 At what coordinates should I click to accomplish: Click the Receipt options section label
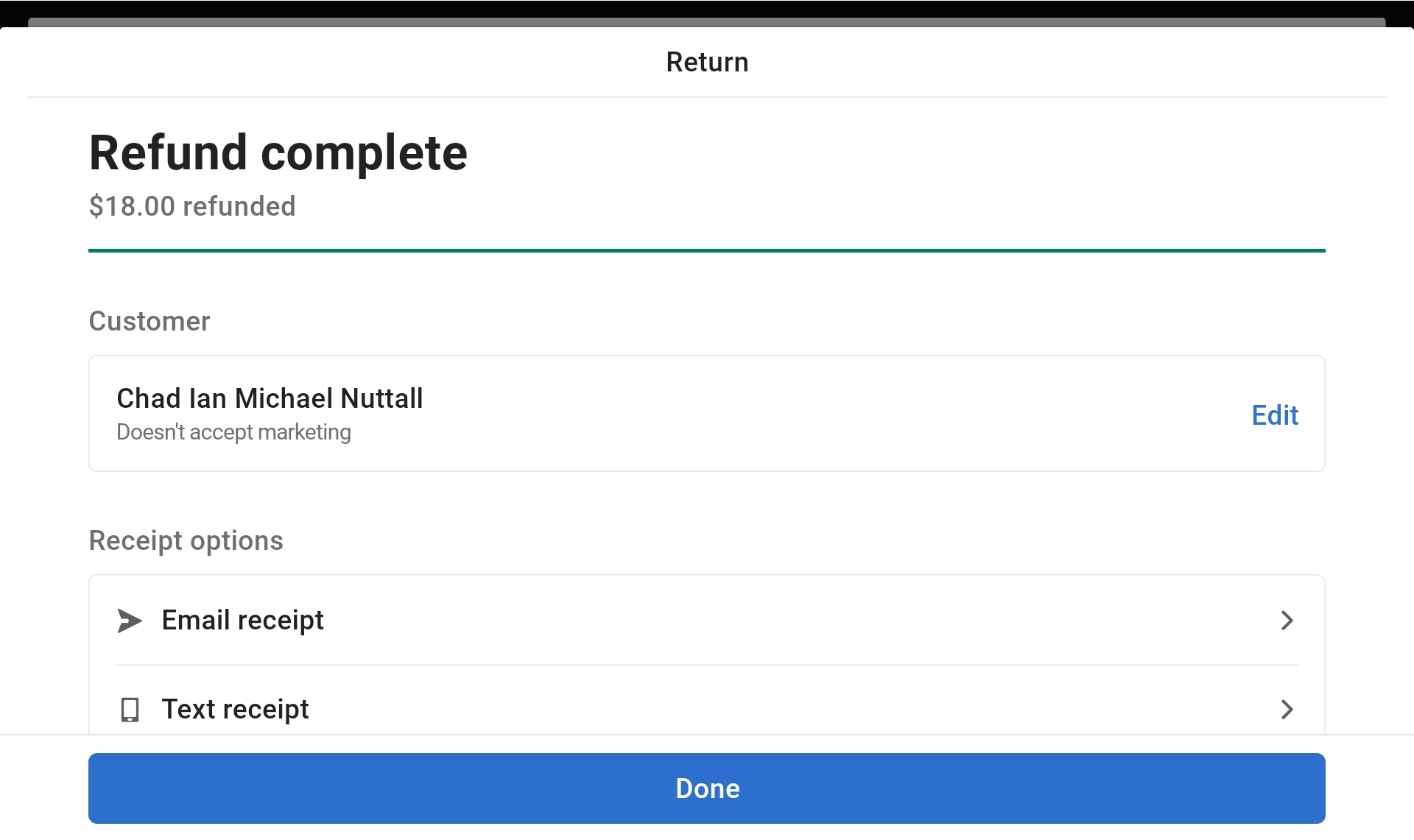coord(186,540)
